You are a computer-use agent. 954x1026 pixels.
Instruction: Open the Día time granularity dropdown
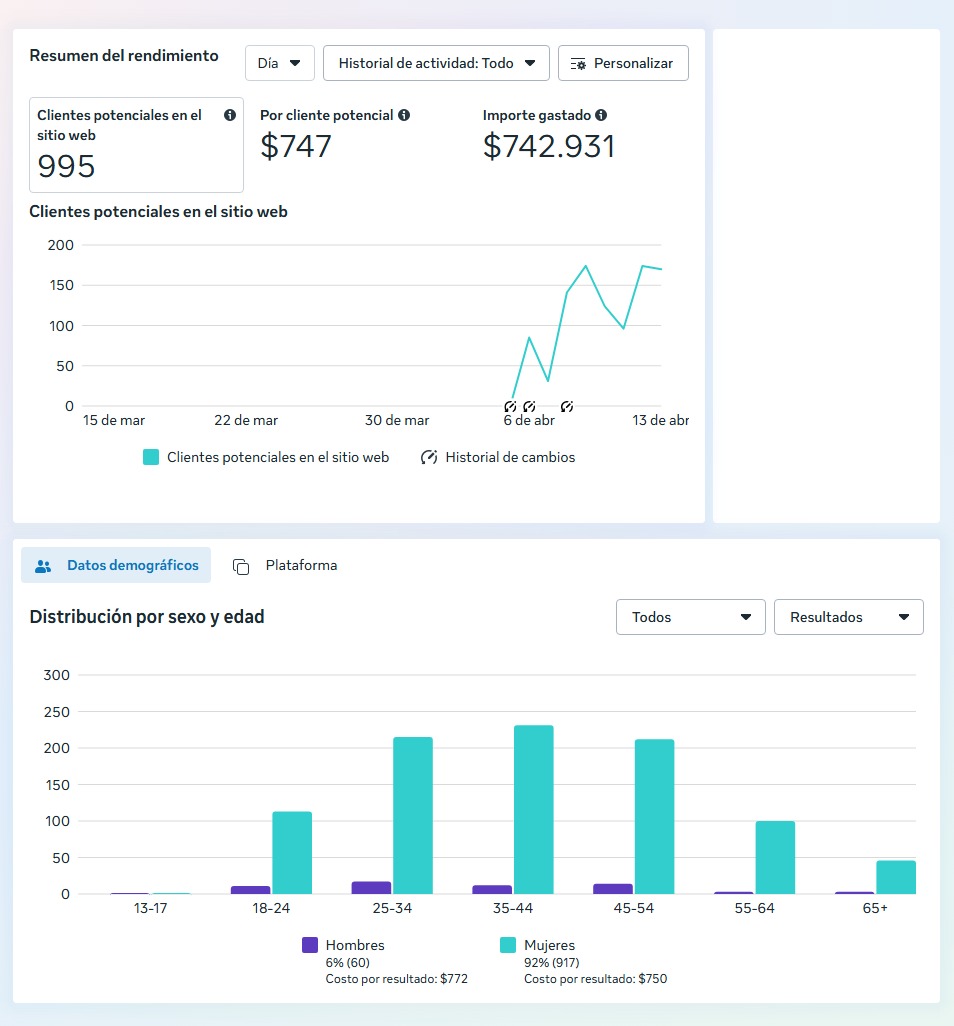point(280,63)
